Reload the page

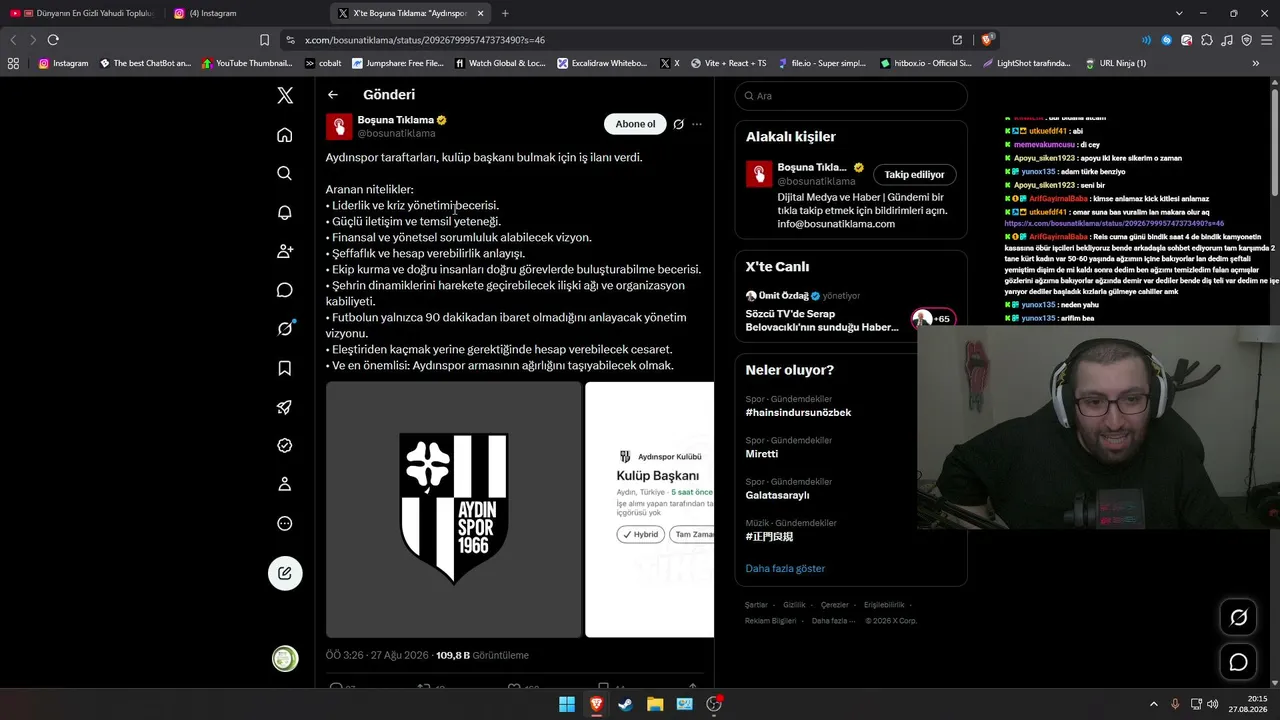(x=53, y=40)
